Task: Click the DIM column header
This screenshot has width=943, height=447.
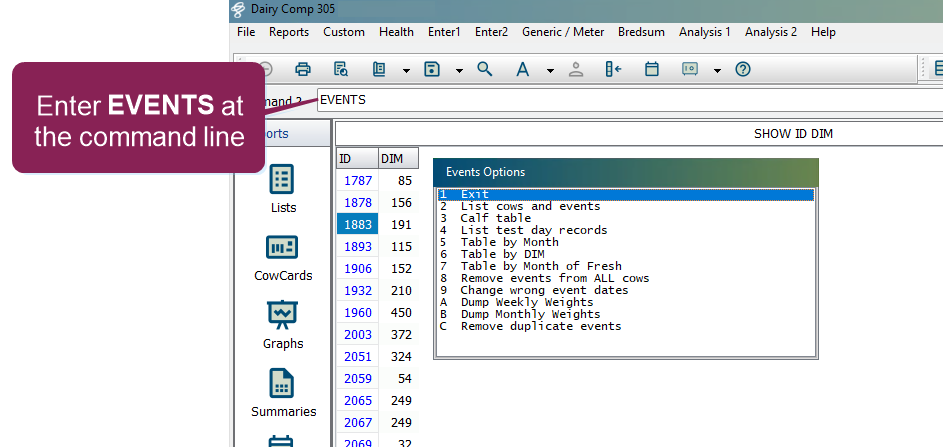Action: pos(392,159)
